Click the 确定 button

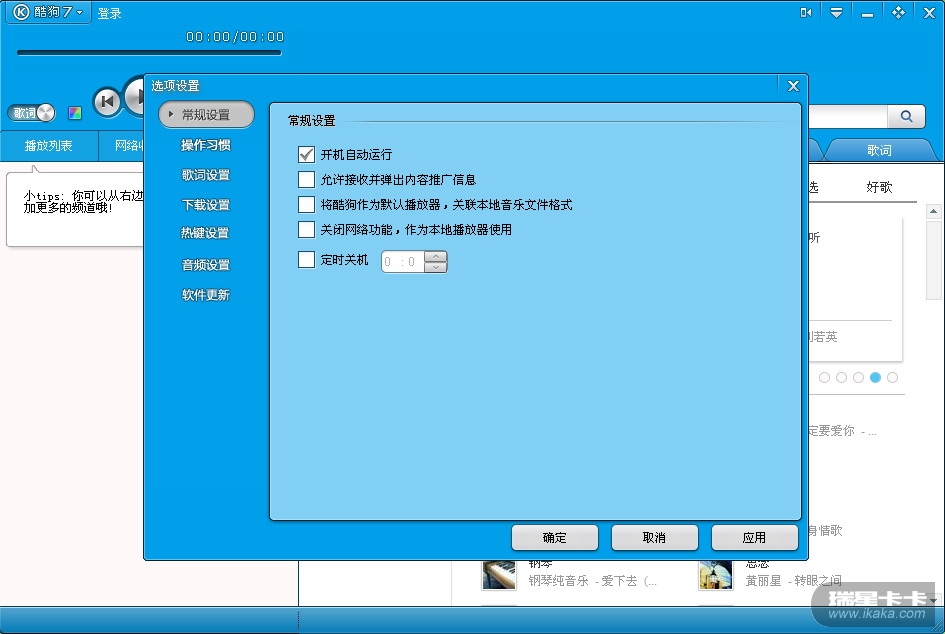point(554,538)
